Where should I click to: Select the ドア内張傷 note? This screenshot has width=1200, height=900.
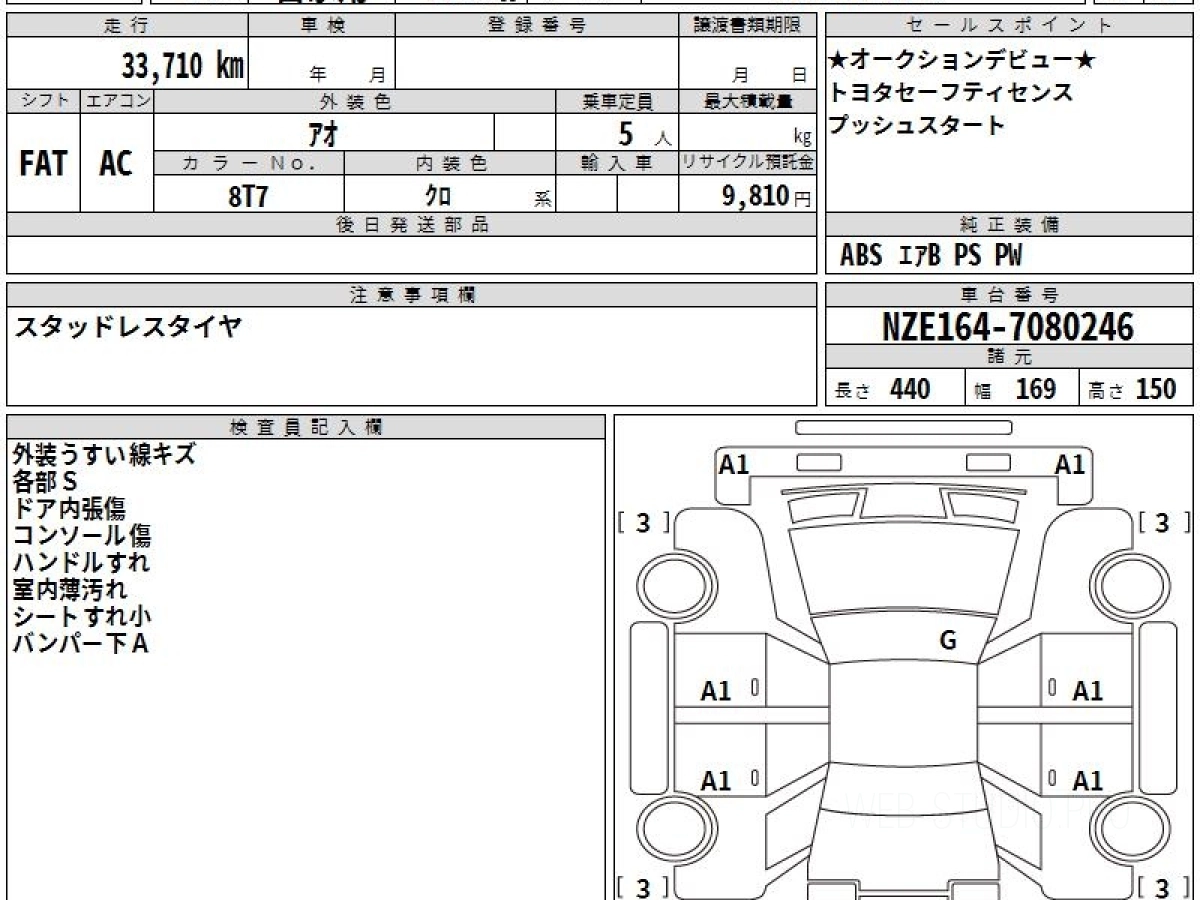69,509
